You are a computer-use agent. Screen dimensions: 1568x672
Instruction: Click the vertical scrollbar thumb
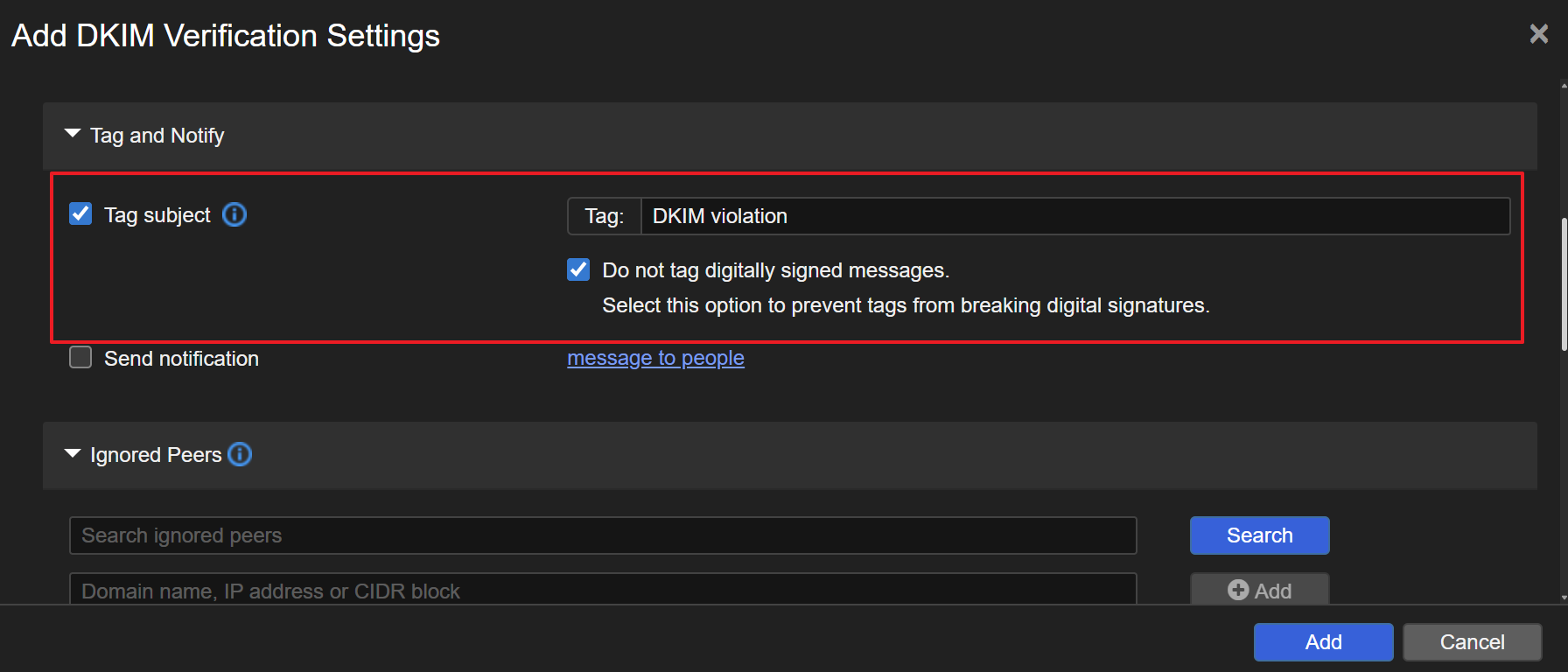[1563, 284]
